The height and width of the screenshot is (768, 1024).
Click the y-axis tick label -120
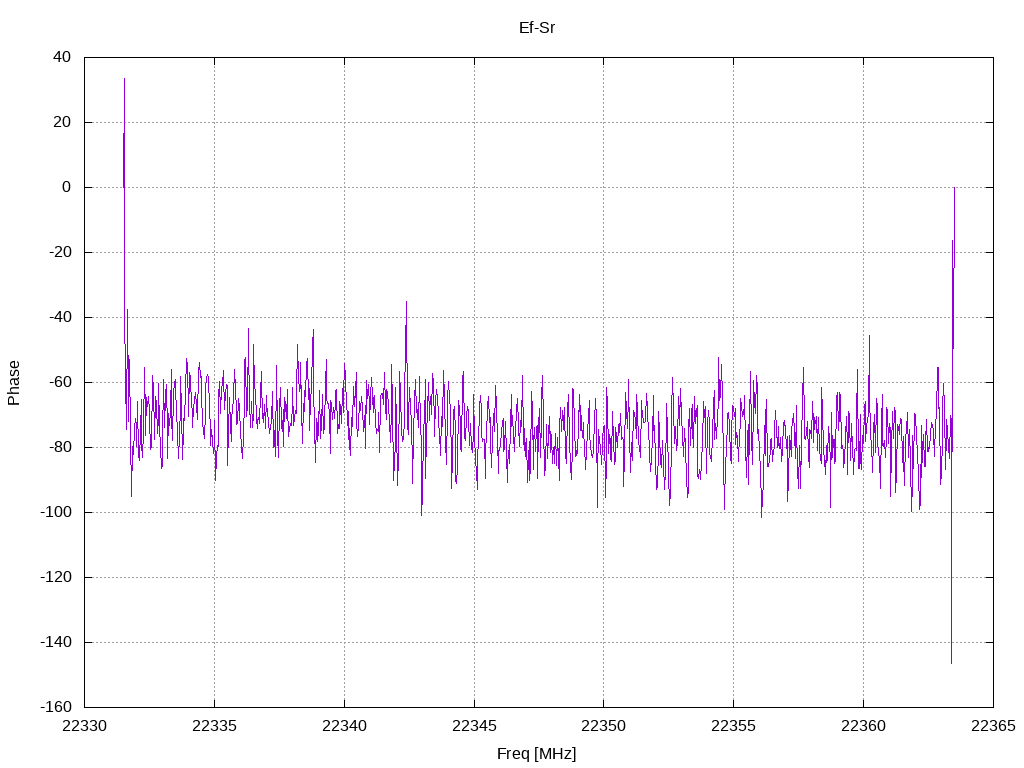coord(56,577)
